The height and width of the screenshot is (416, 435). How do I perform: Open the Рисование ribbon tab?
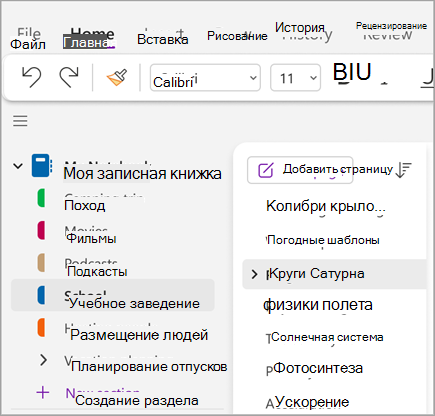(237, 36)
